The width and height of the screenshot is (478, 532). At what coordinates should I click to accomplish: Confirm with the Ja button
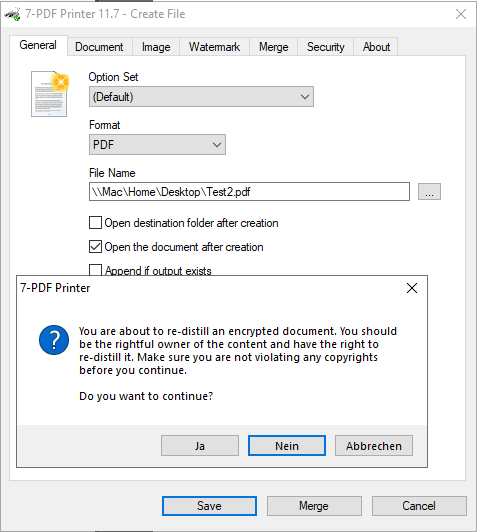pos(200,446)
